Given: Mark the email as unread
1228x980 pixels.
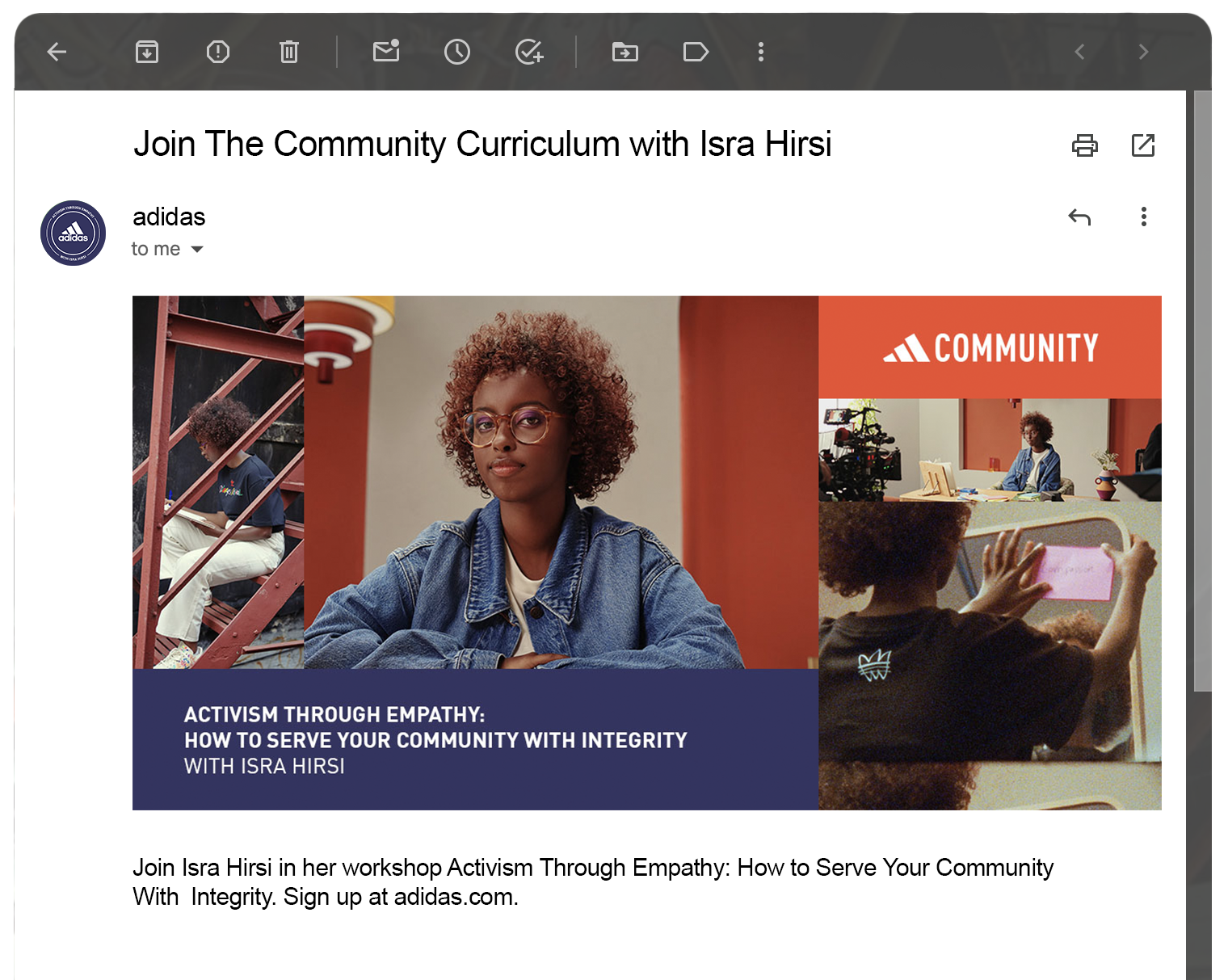Looking at the screenshot, I should [x=386, y=52].
